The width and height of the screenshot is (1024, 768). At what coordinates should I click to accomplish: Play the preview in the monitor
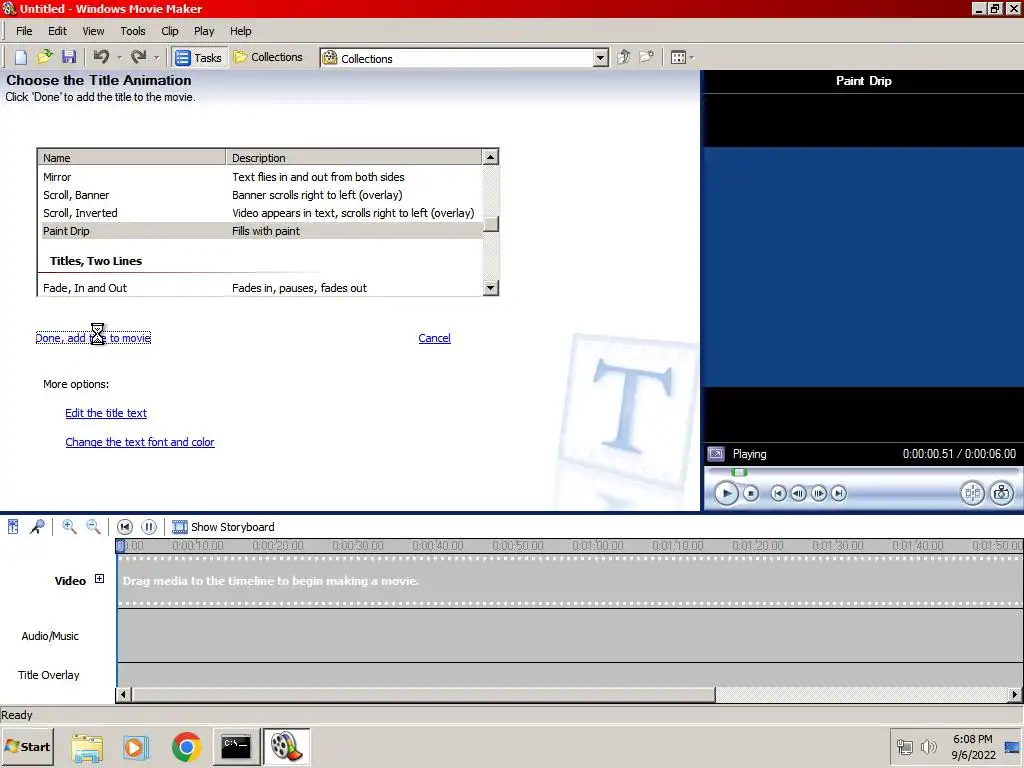726,493
